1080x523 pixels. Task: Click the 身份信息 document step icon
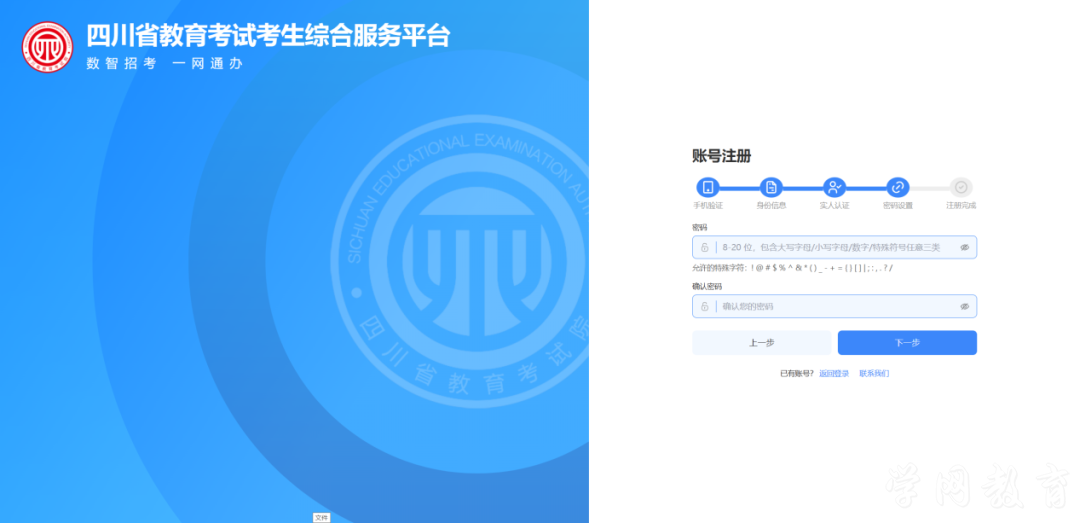click(x=771, y=187)
